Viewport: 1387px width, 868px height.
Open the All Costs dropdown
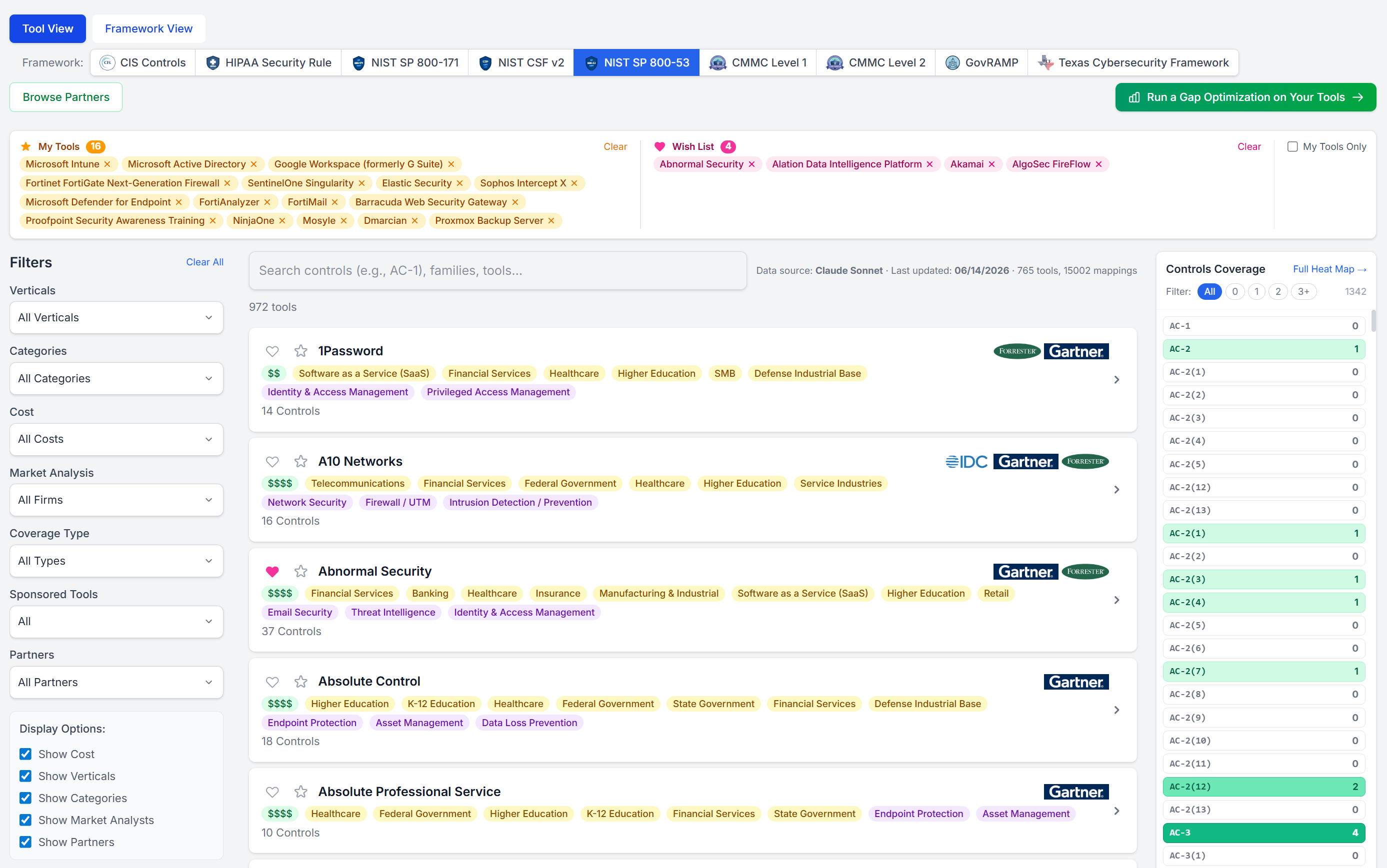pyautogui.click(x=116, y=439)
